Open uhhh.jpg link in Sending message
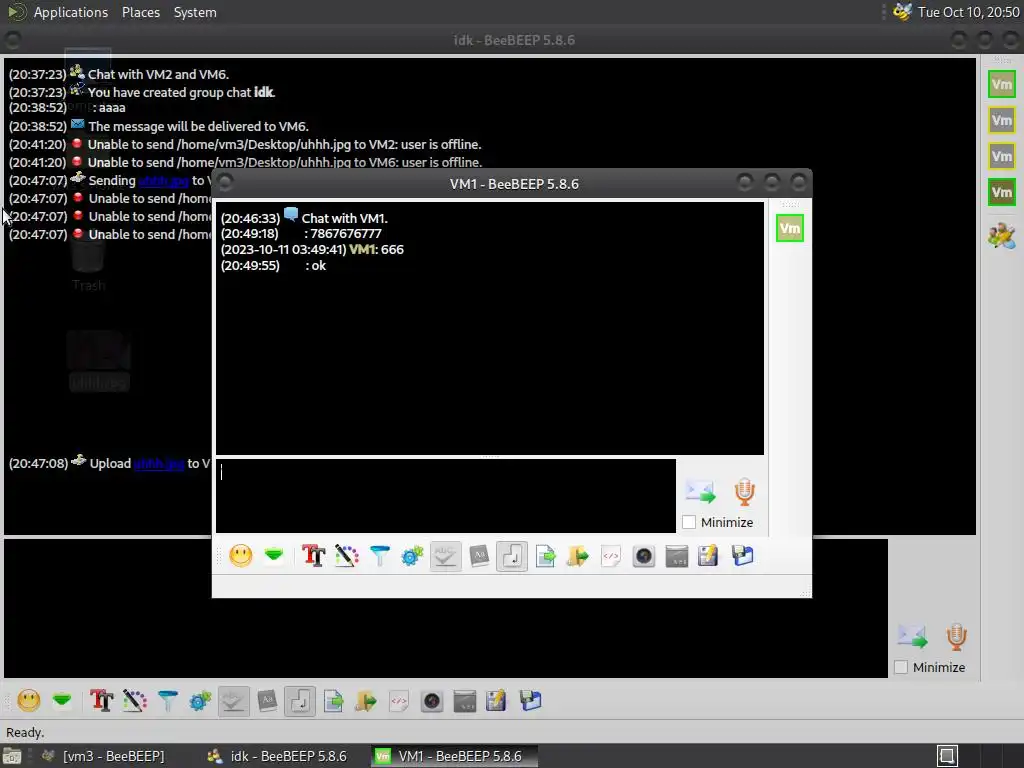The width and height of the screenshot is (1024, 768). point(163,181)
